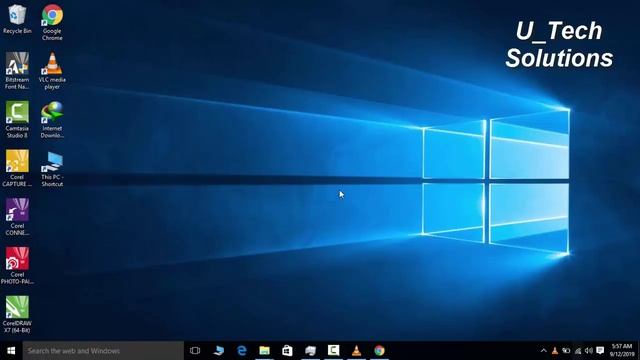Select the CorelDRAW X7 (64-Bit) shortcut
640x360 pixels.
coord(17,314)
